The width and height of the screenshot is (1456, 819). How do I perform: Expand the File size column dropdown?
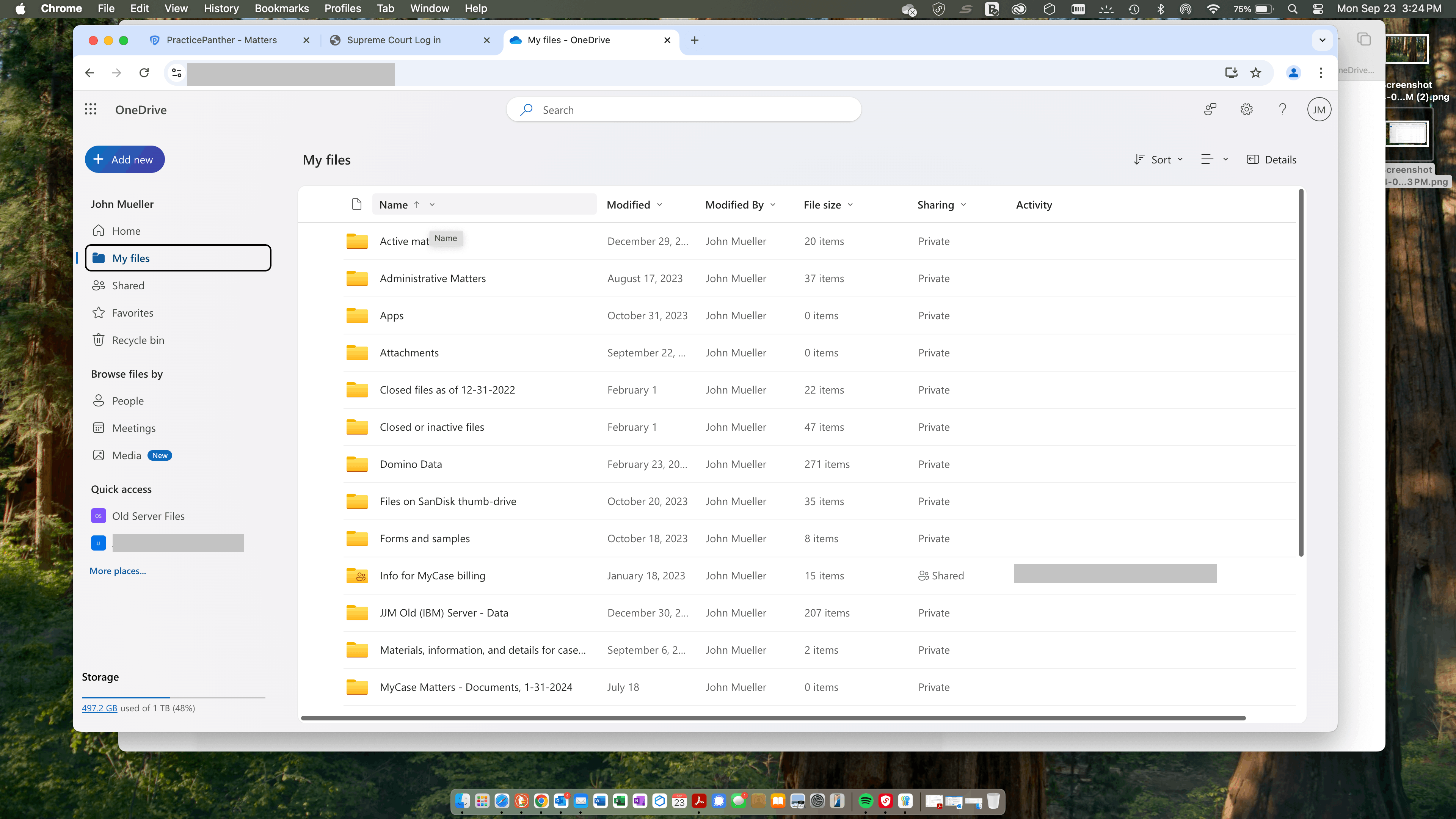pyautogui.click(x=850, y=205)
